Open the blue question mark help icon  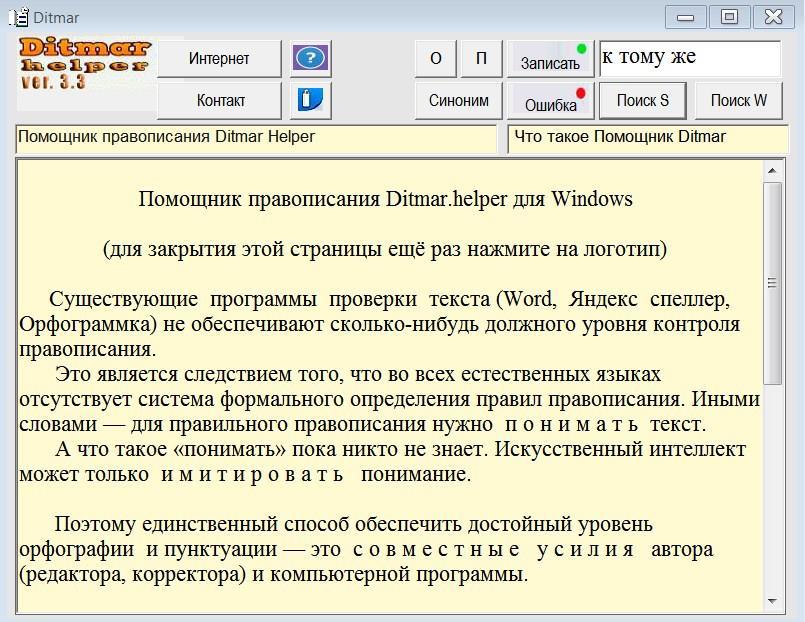(x=310, y=59)
